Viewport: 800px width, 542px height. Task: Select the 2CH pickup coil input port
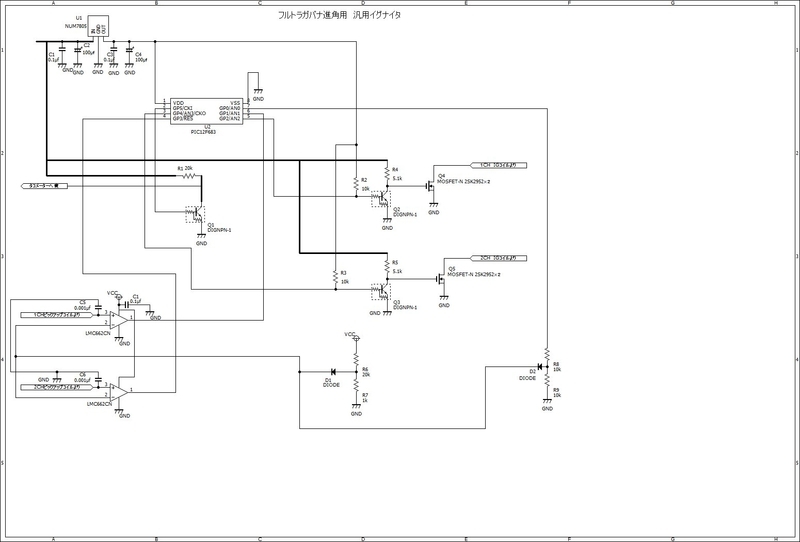57,387
